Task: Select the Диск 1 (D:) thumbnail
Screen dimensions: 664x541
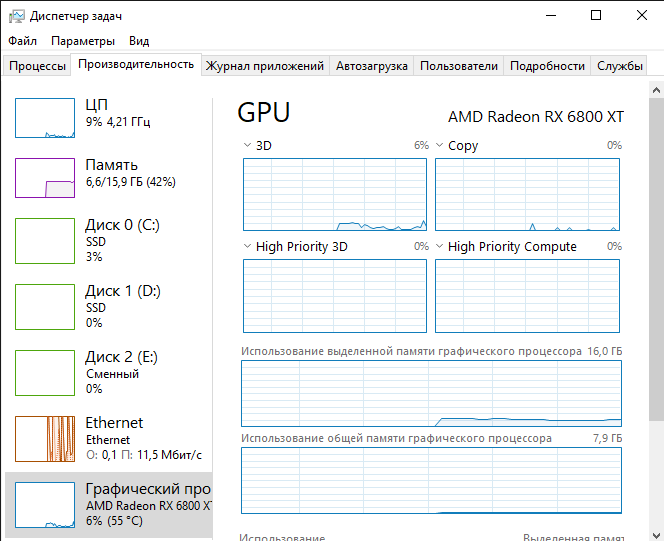Action: point(45,307)
